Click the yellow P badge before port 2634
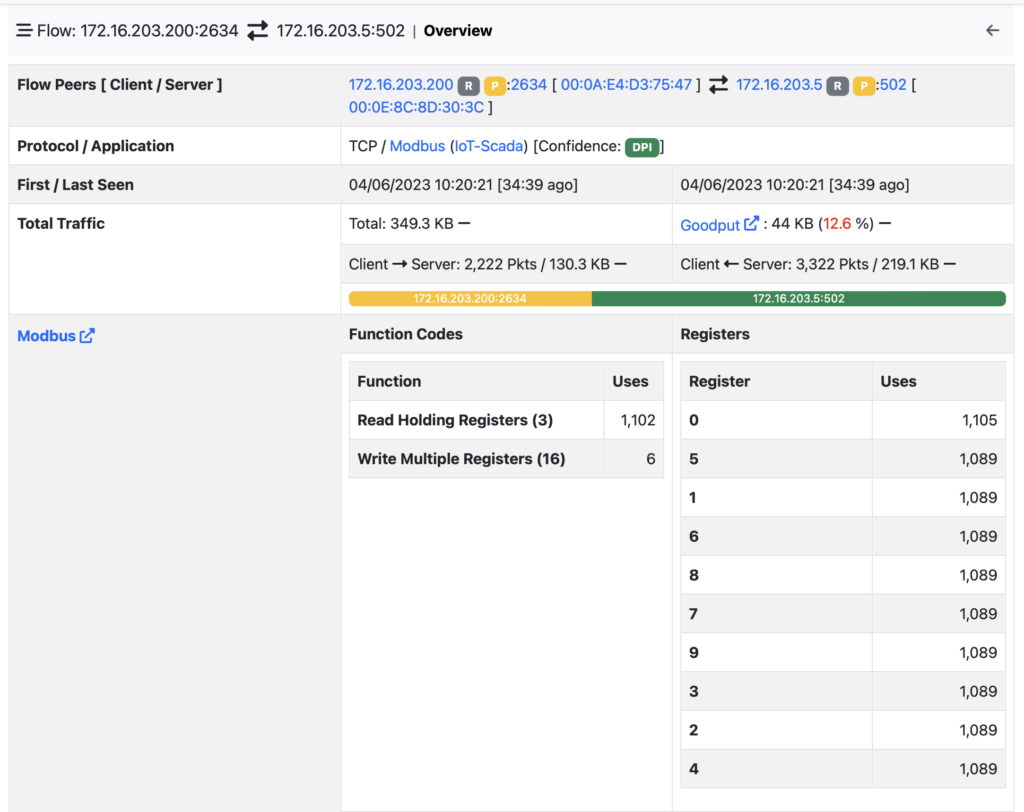1024x812 pixels. coord(494,86)
